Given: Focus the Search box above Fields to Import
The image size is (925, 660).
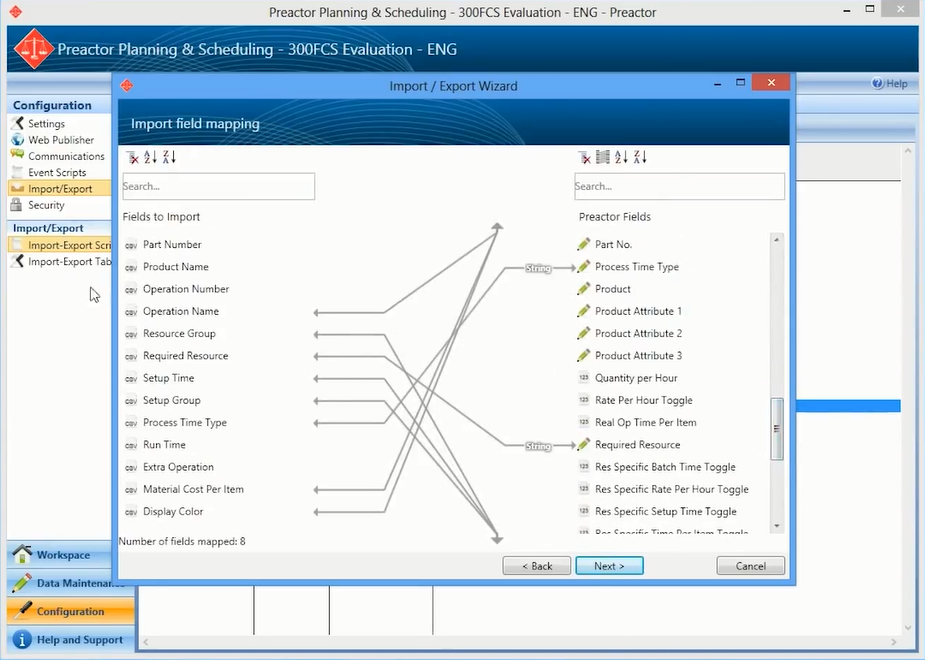Looking at the screenshot, I should pos(218,186).
